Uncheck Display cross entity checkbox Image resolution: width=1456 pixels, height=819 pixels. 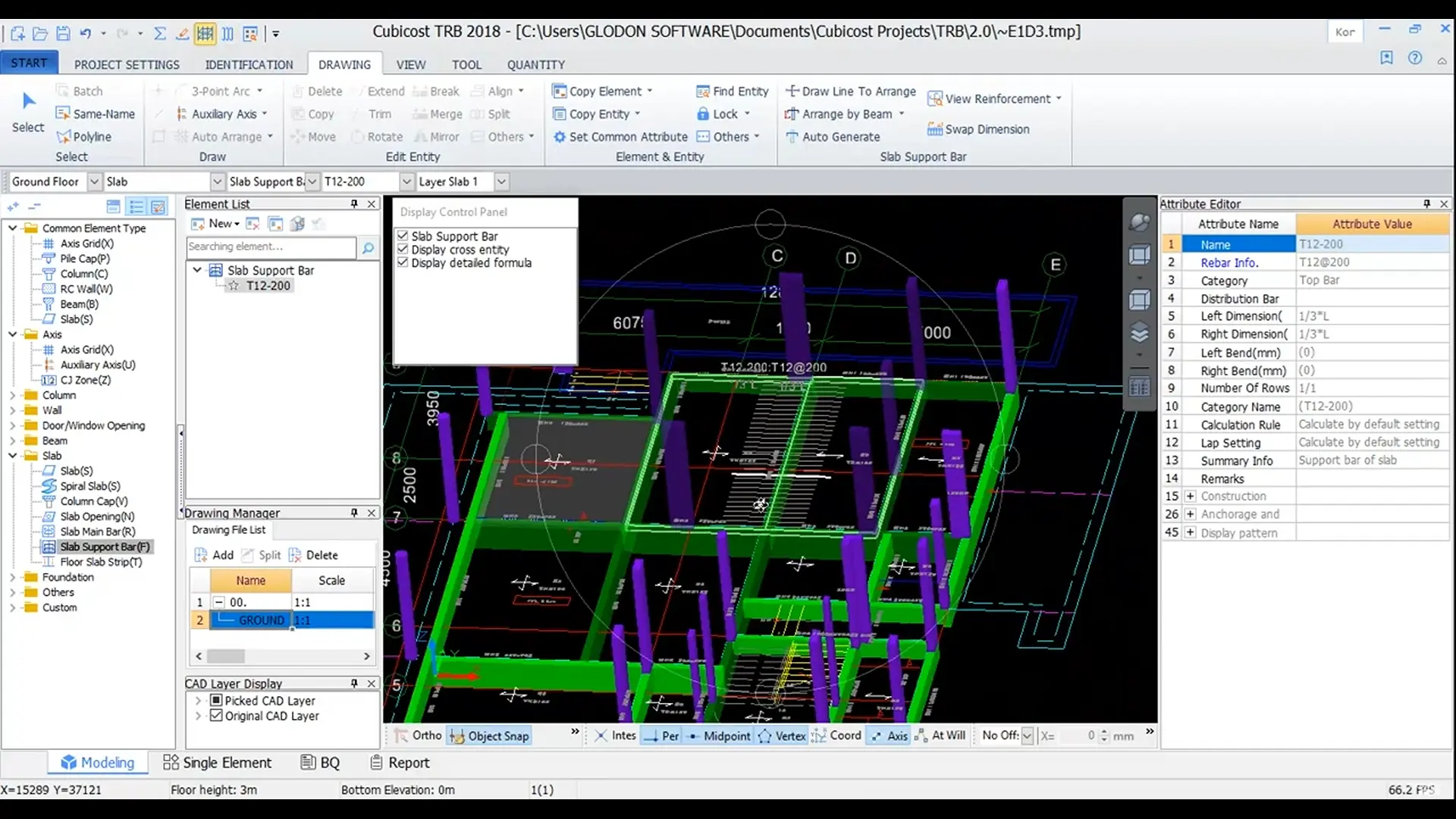(x=403, y=249)
